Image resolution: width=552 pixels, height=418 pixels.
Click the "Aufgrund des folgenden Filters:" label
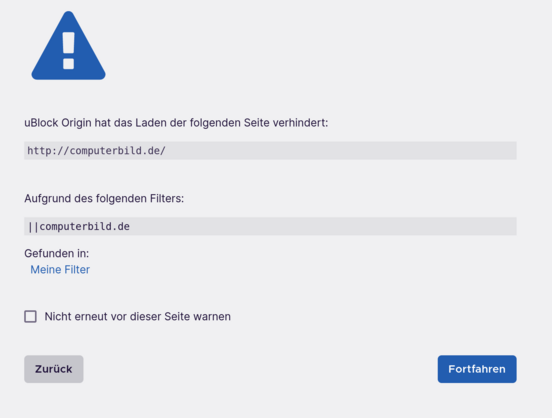point(104,198)
